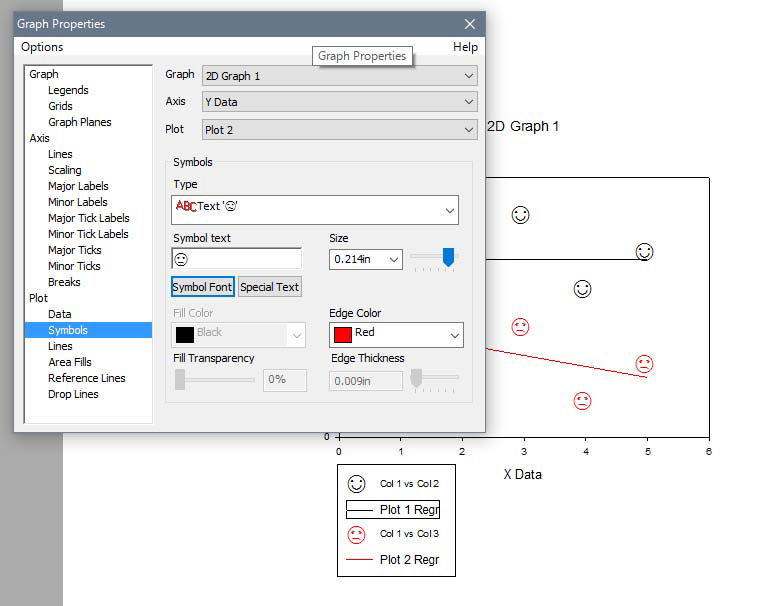This screenshot has width=773, height=606.
Task: Open the Graph selection dropdown
Action: (x=338, y=76)
